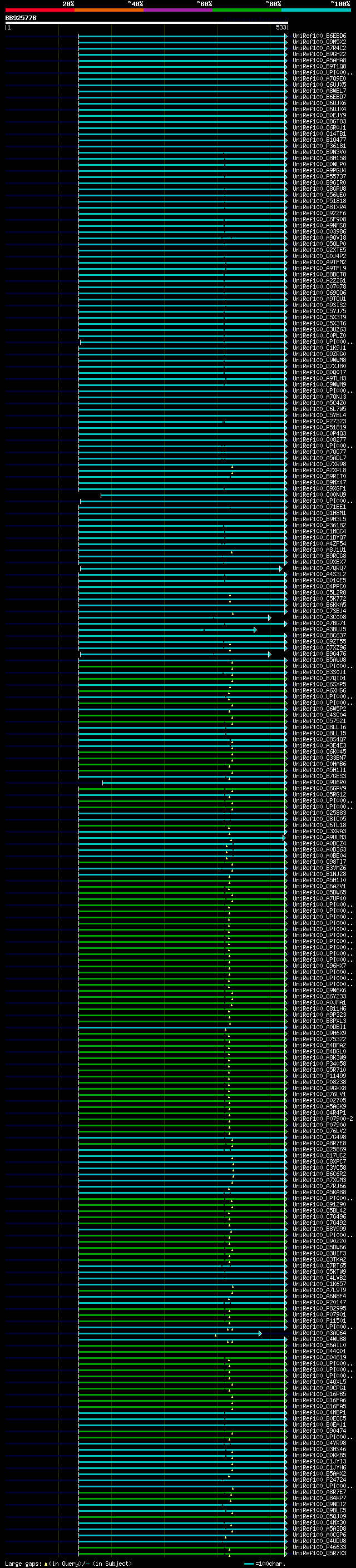Select label UniRef100_C0HAB6
The image size is (356, 1568).
point(319,764)
